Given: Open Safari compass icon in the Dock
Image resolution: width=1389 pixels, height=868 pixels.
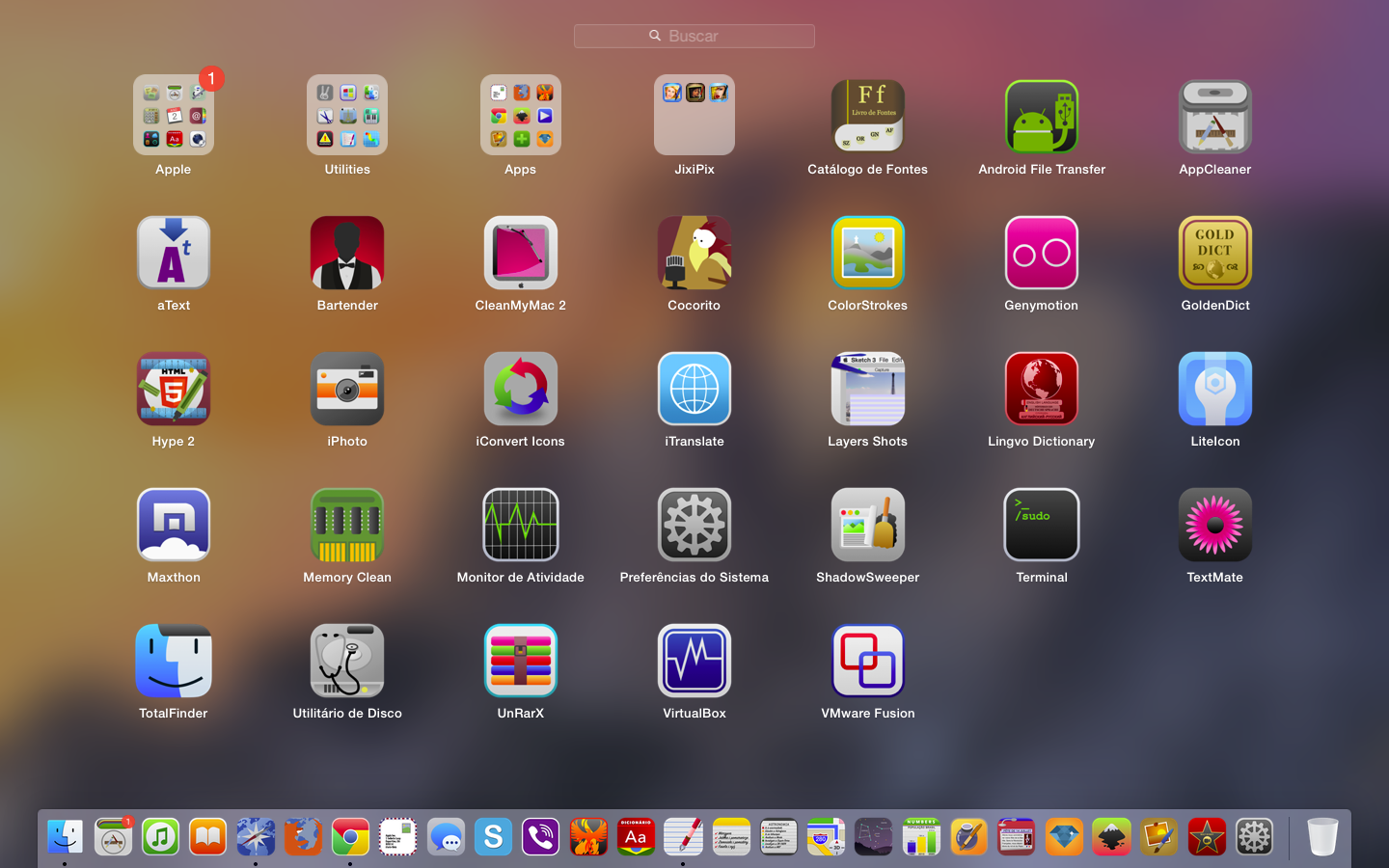Looking at the screenshot, I should 256,837.
